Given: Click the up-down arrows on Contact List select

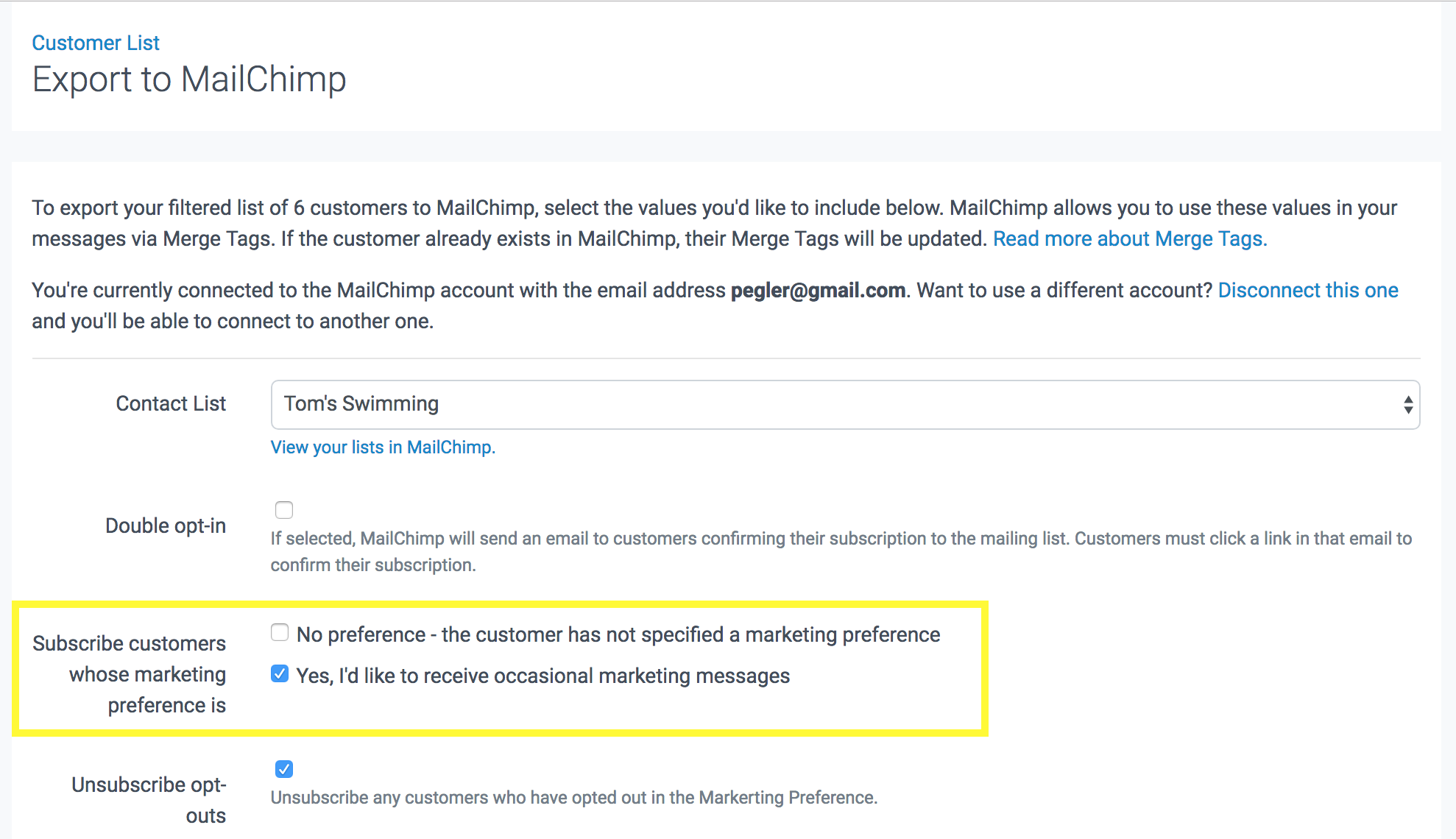Looking at the screenshot, I should point(1407,405).
